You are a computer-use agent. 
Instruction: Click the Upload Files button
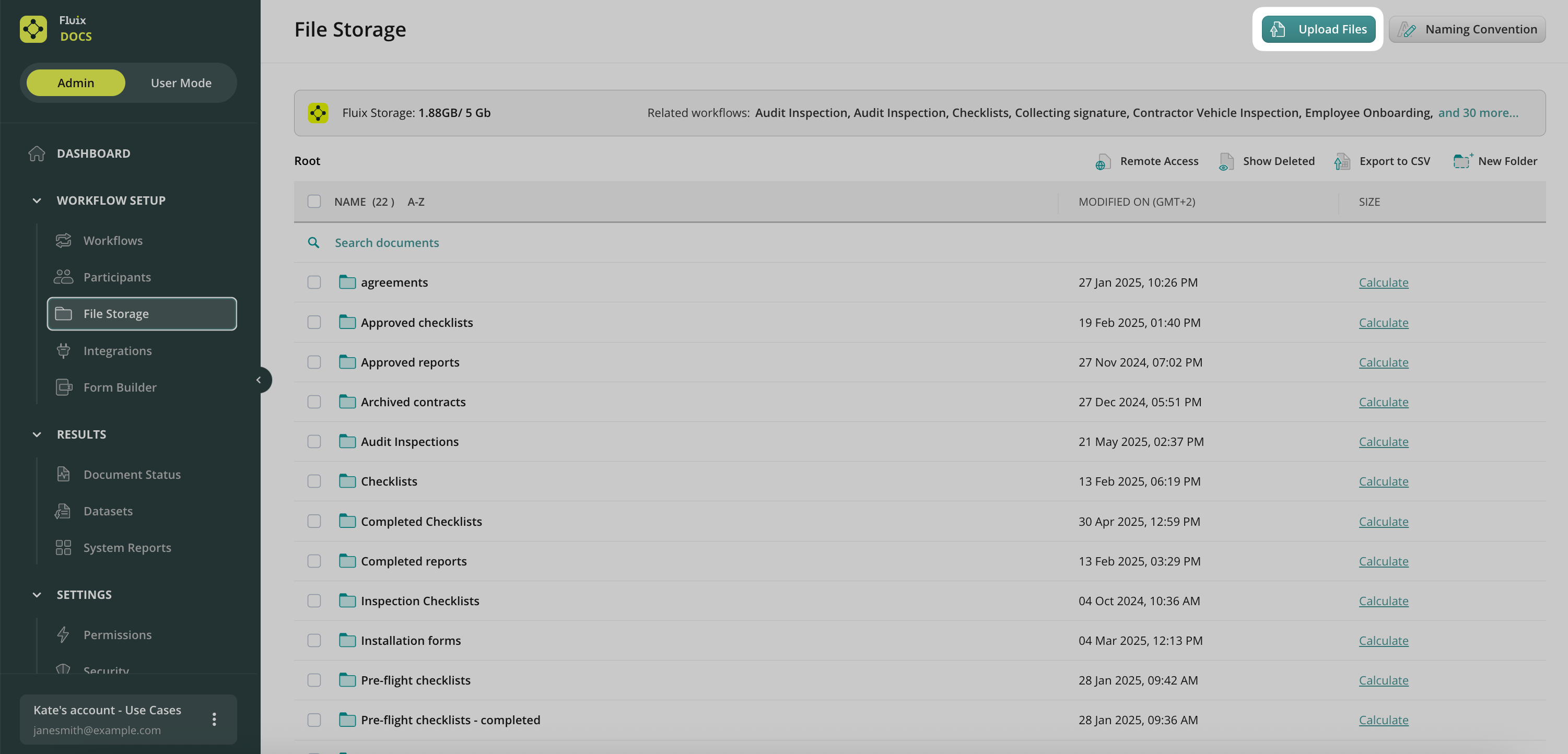(x=1318, y=29)
